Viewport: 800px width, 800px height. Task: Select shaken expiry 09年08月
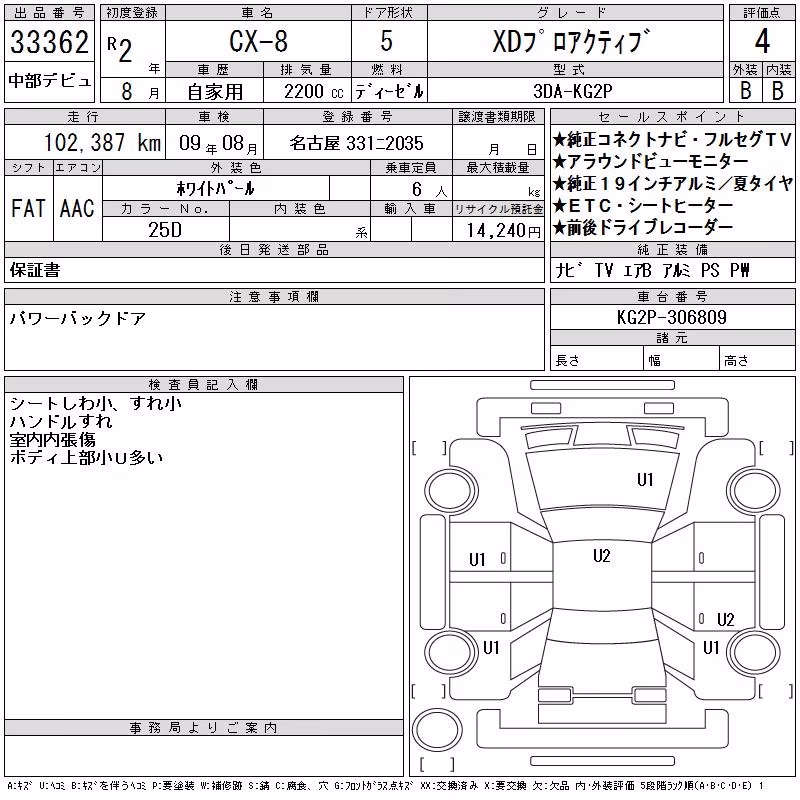218,143
